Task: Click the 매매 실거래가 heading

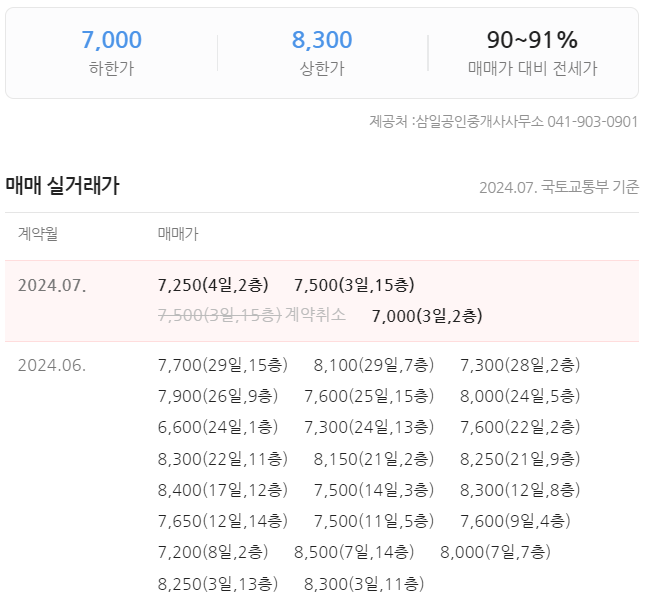Action: click(x=63, y=186)
